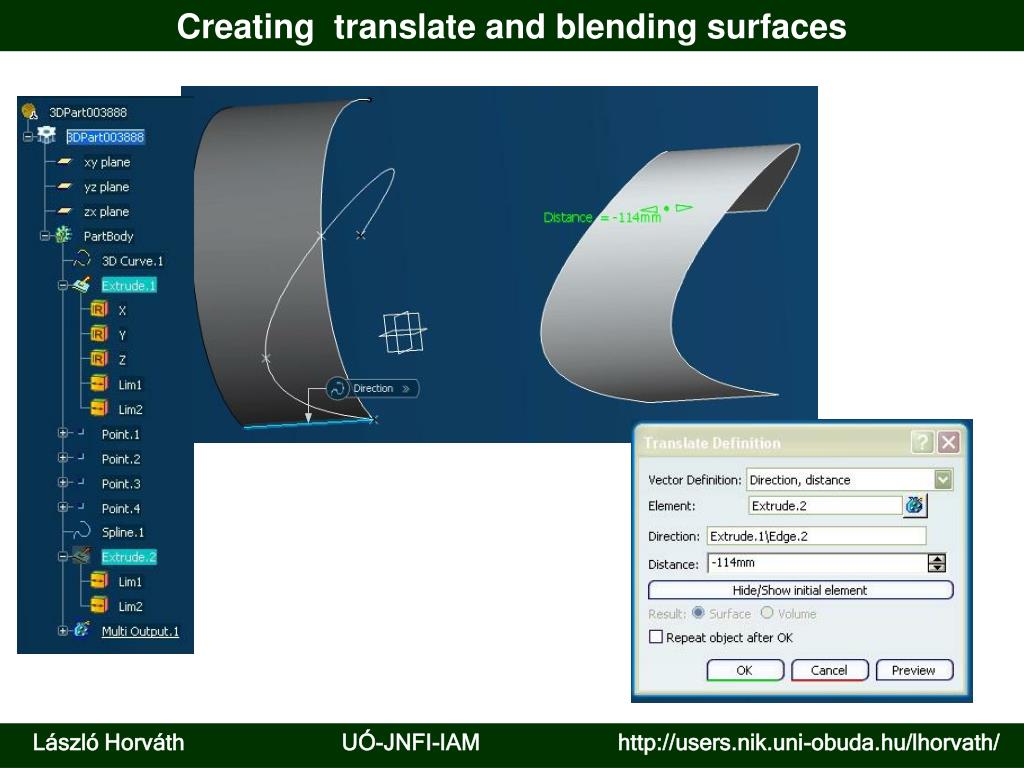Click the Y parameter icon under Extrude.1
Image resolution: width=1024 pixels, height=768 pixels.
point(99,334)
